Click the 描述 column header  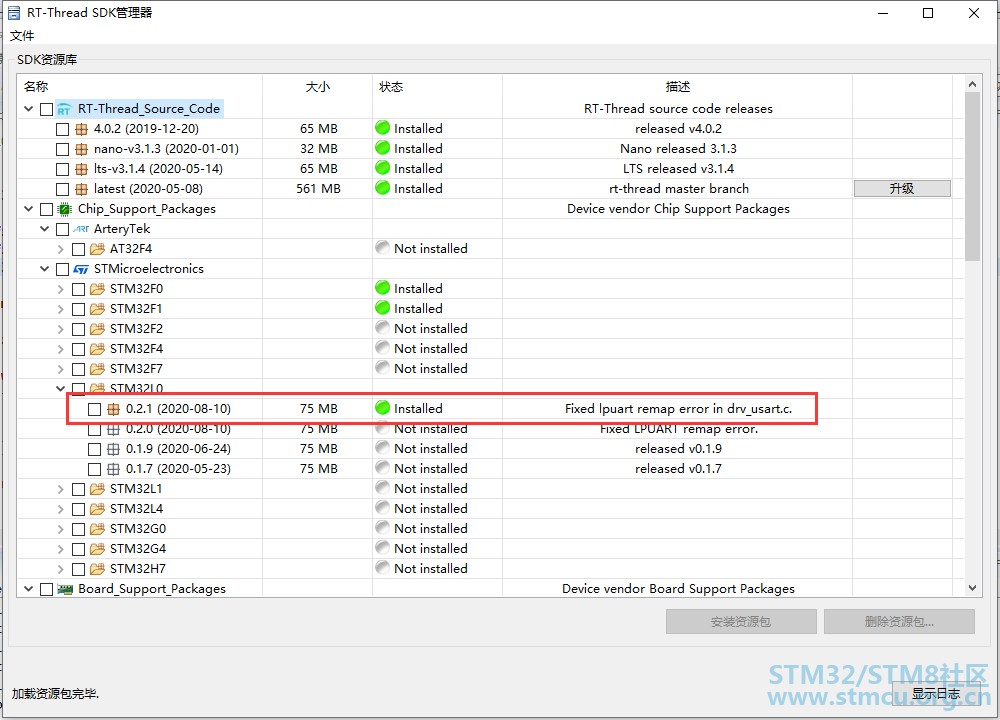click(677, 87)
